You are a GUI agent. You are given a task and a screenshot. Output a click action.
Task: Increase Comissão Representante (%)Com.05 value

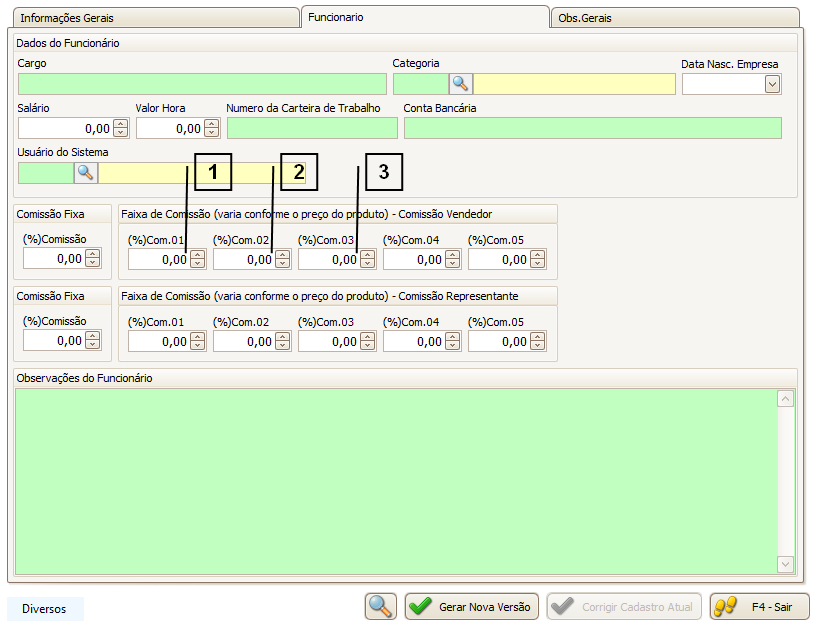[x=537, y=337]
